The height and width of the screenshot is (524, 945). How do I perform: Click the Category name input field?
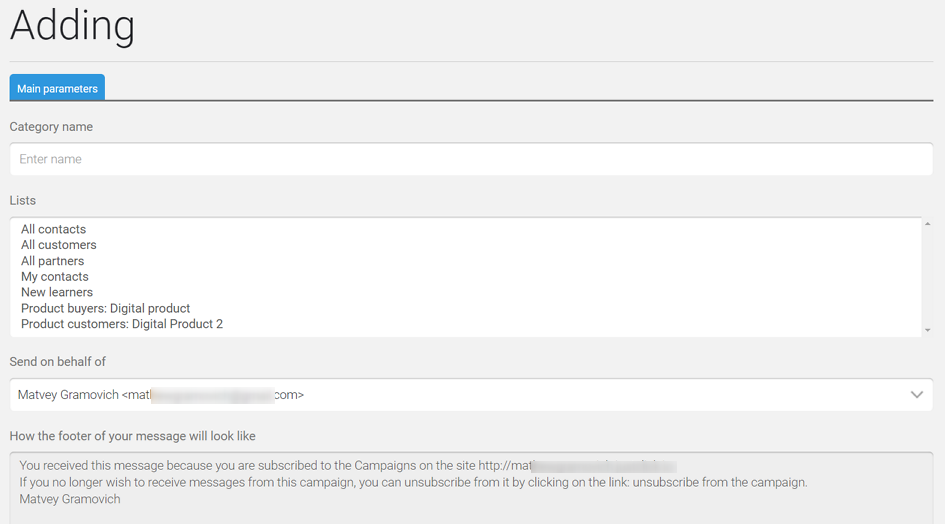click(471, 159)
